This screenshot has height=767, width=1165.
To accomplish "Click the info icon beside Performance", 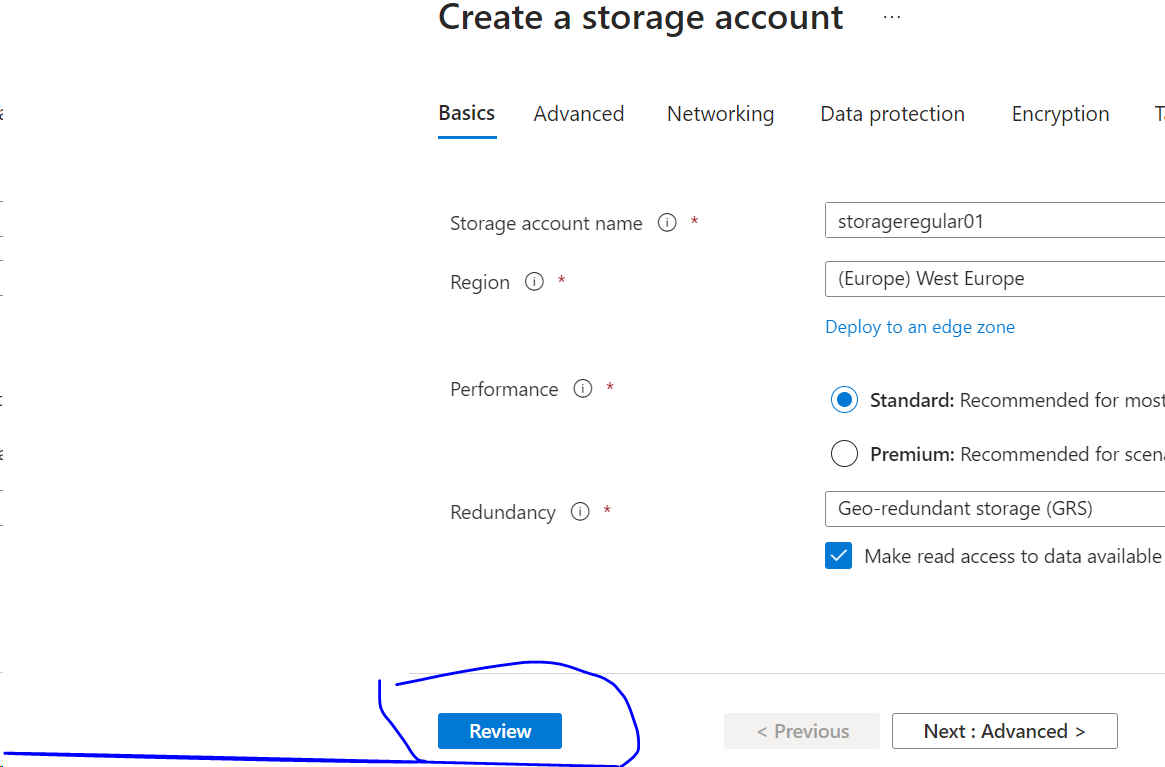I will point(583,389).
